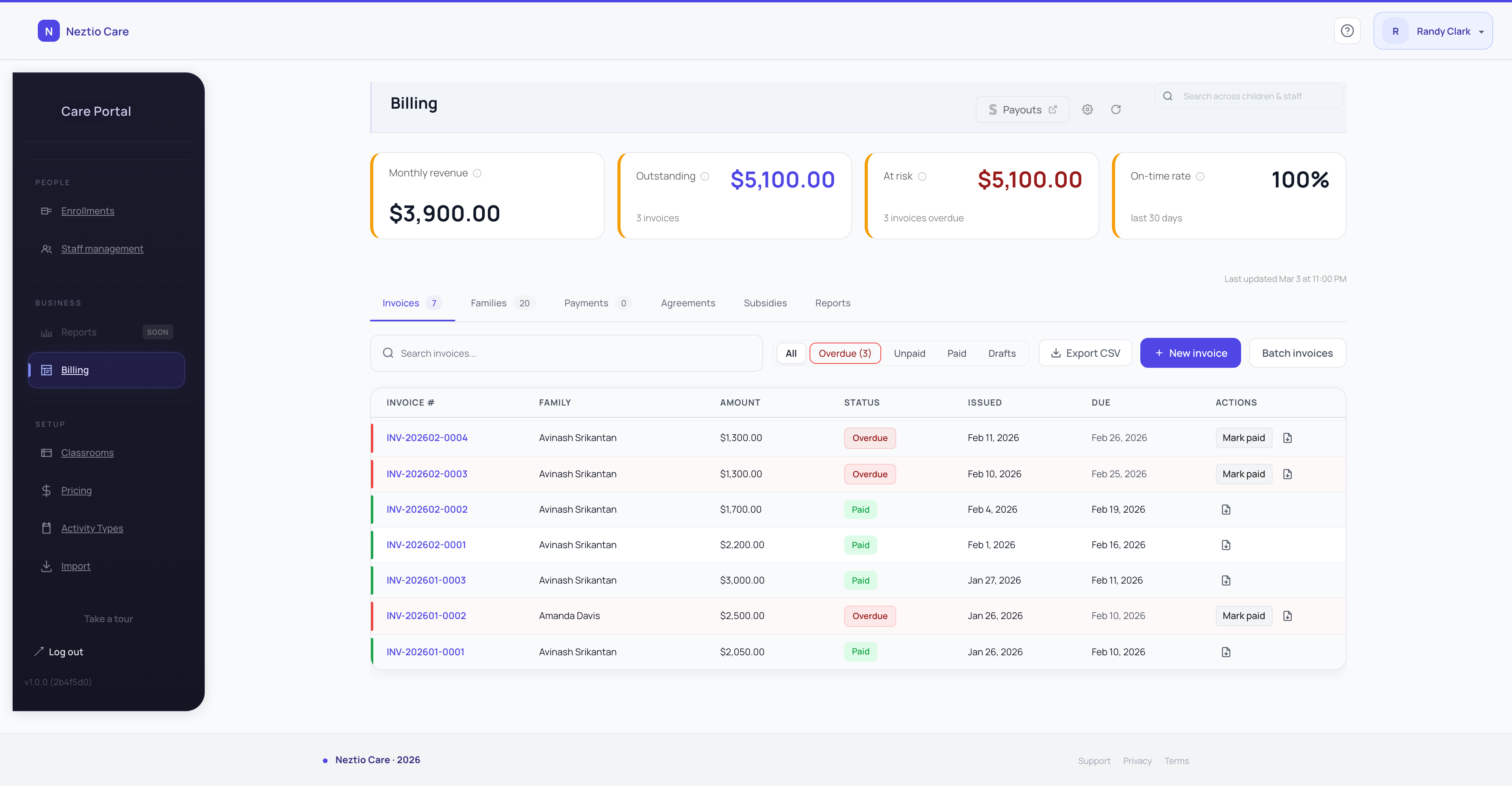
Task: Enable the Unpaid invoice filter
Action: pos(910,353)
